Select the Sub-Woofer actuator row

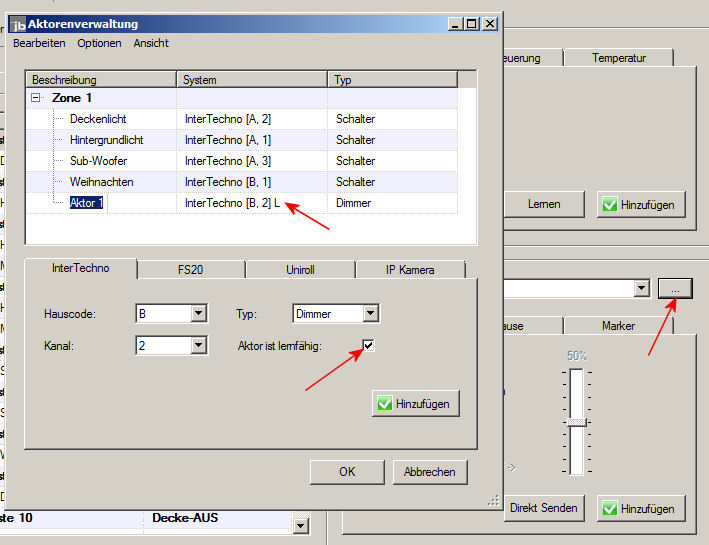[x=98, y=161]
